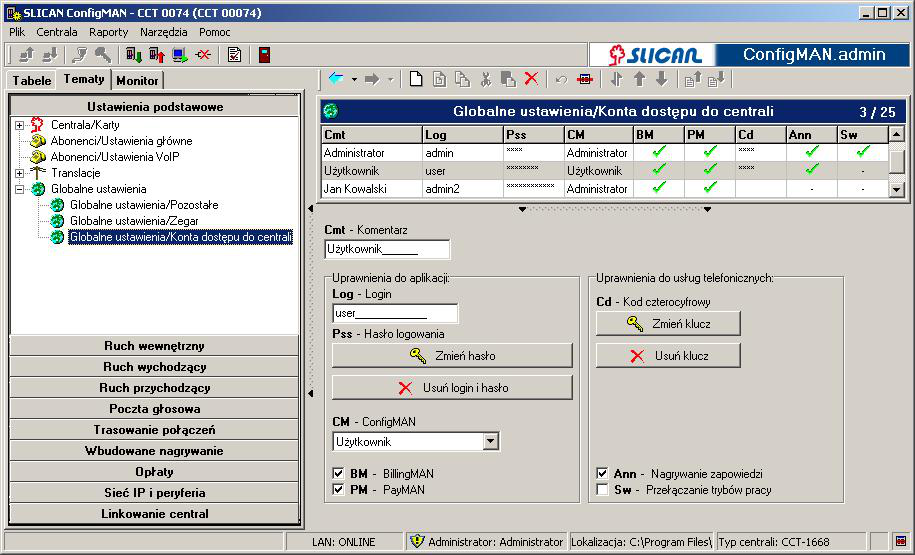915x555 pixels.
Task: Click the Zmień klucz button
Action: click(668, 323)
